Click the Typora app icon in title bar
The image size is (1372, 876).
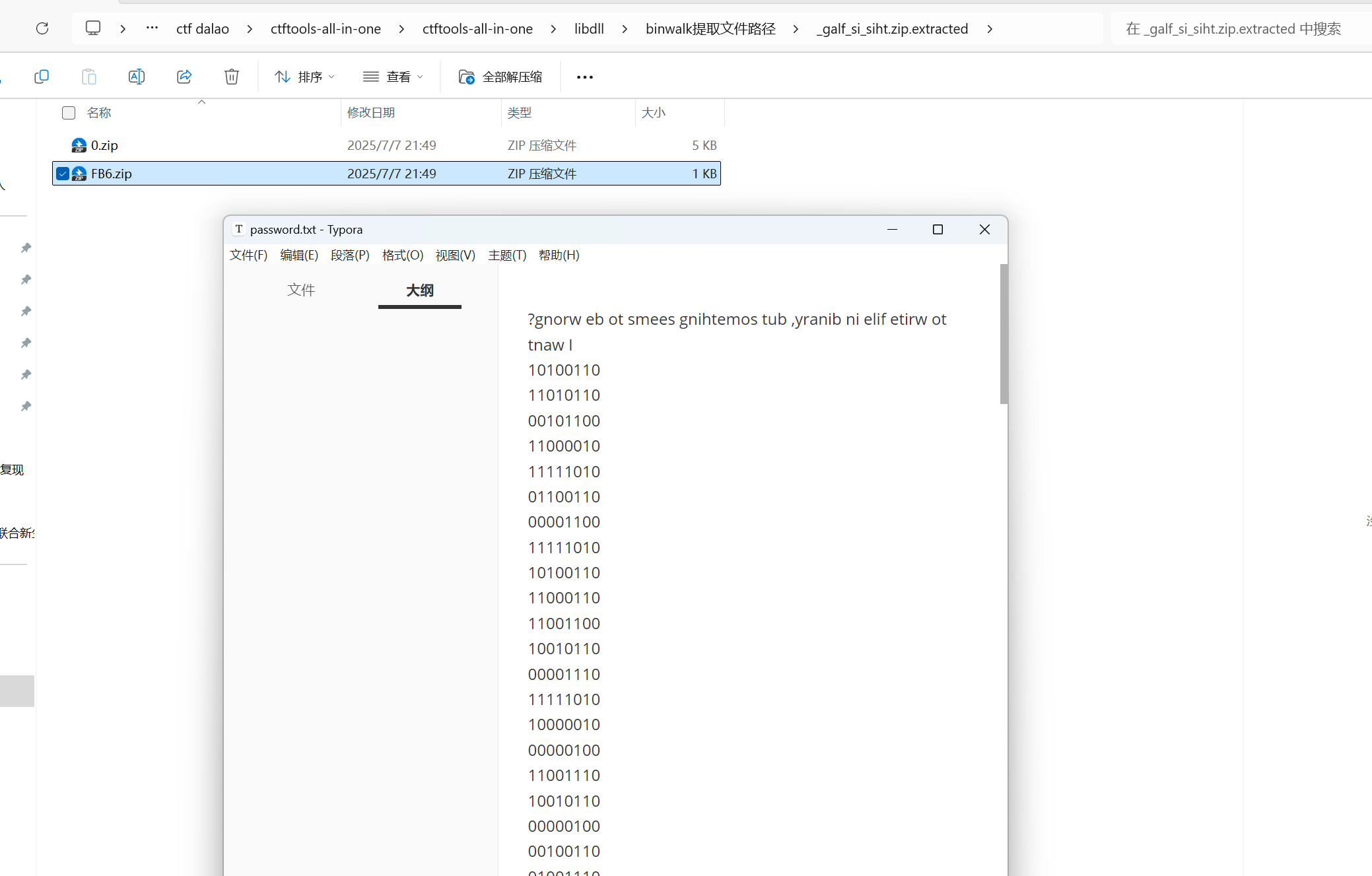tap(239, 229)
